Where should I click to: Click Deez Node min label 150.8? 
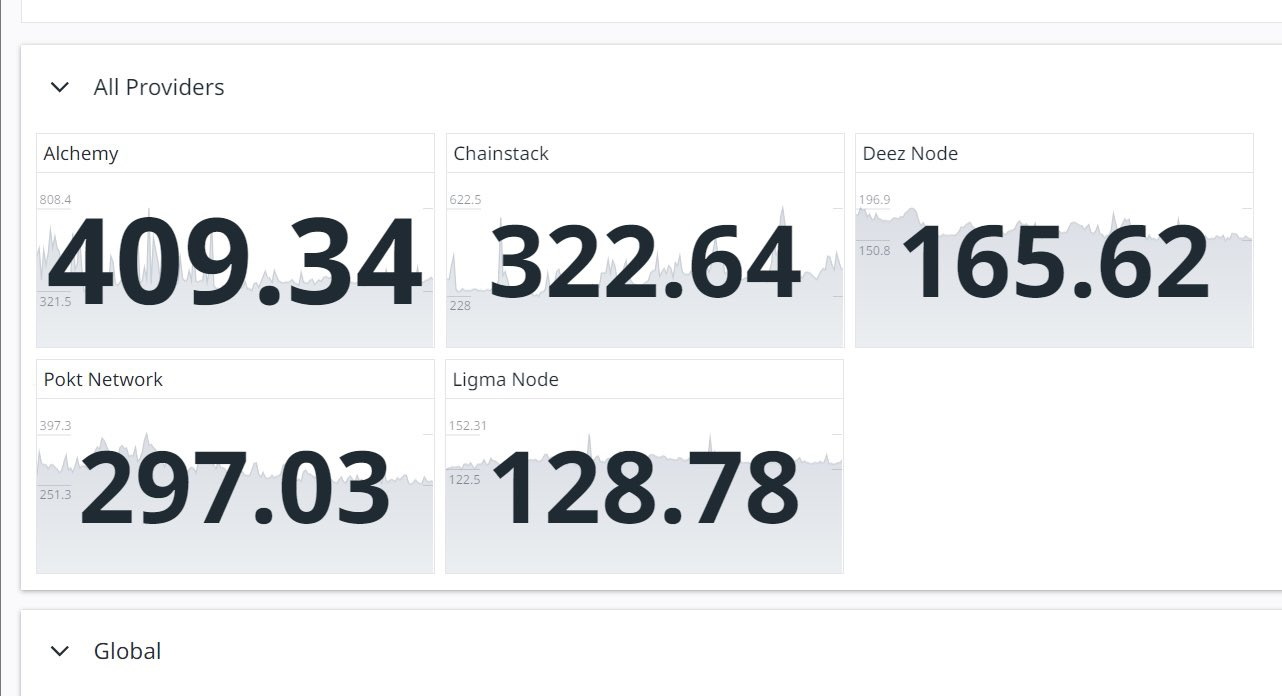pyautogui.click(x=874, y=251)
